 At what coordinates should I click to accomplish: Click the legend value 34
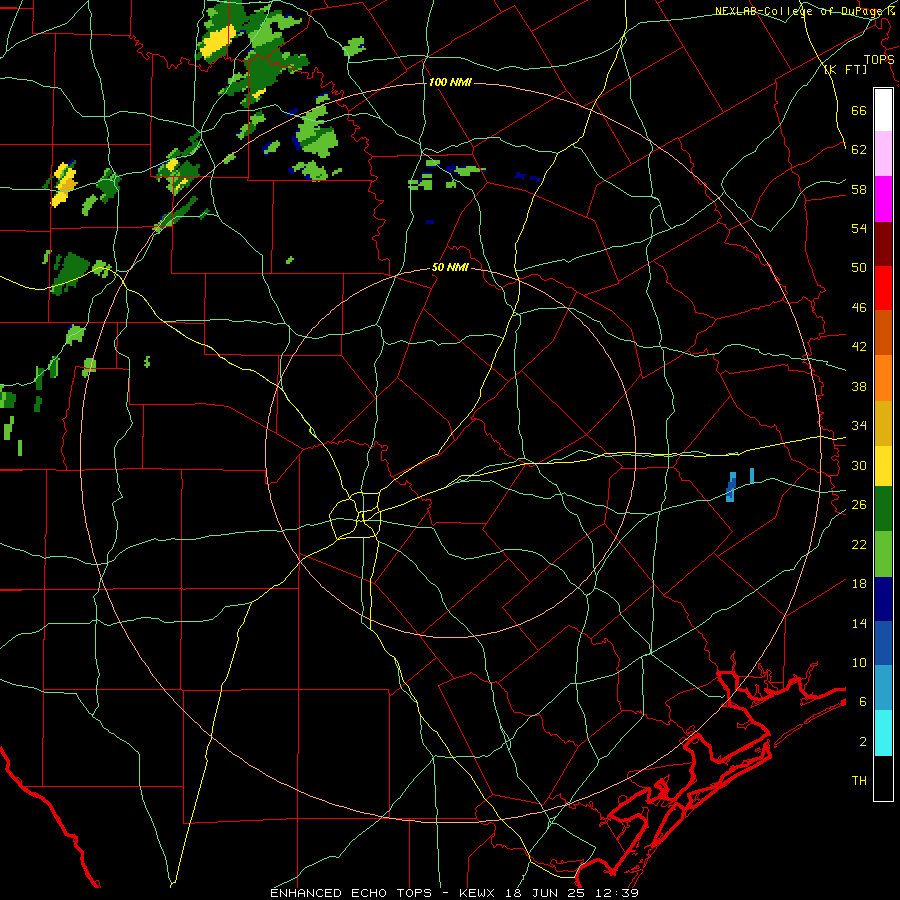point(859,426)
